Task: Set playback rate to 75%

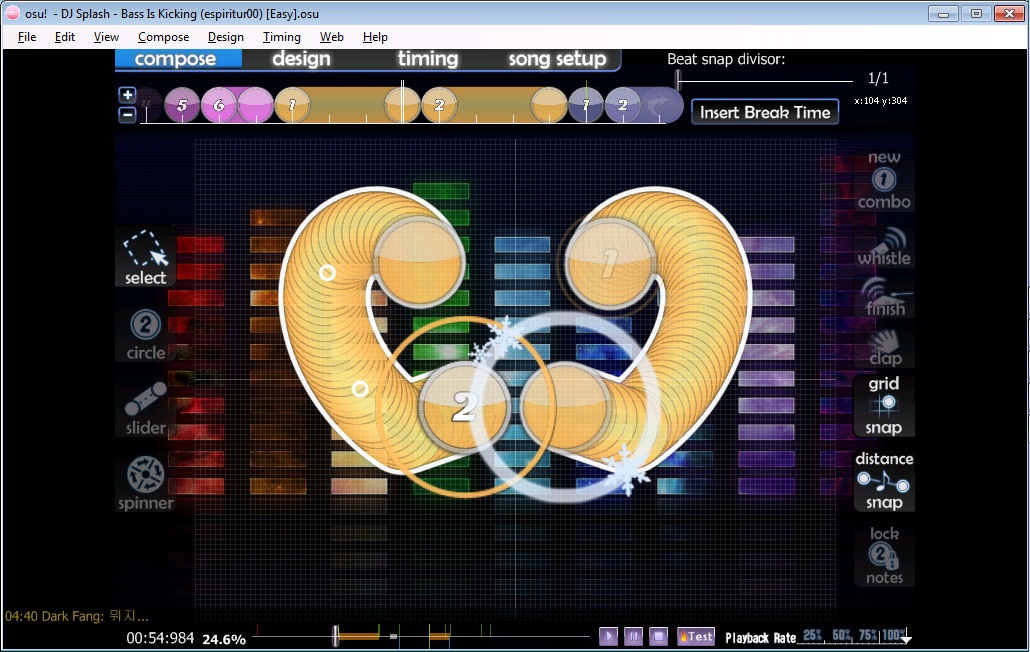Action: coord(868,635)
